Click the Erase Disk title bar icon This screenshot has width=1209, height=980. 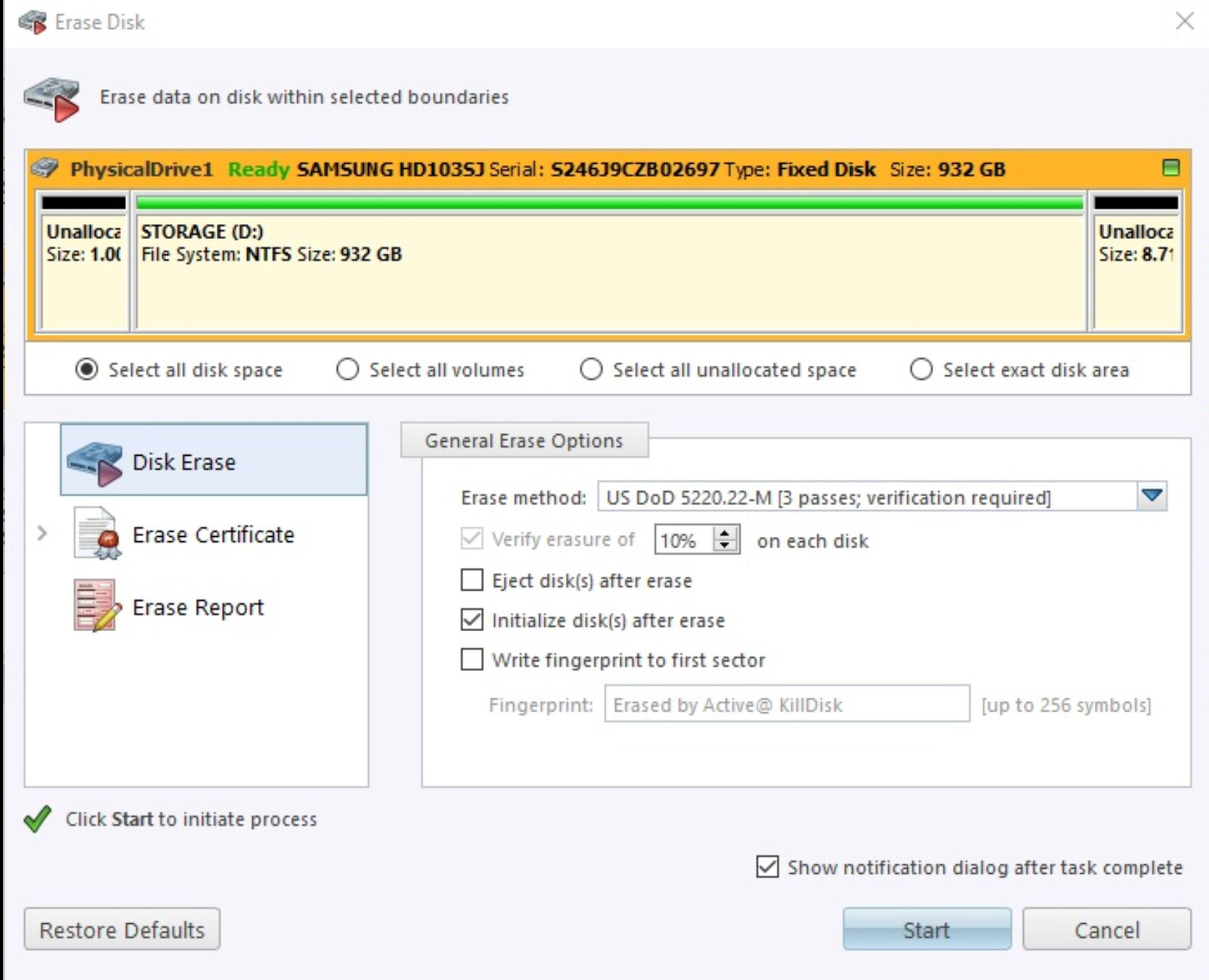click(32, 22)
